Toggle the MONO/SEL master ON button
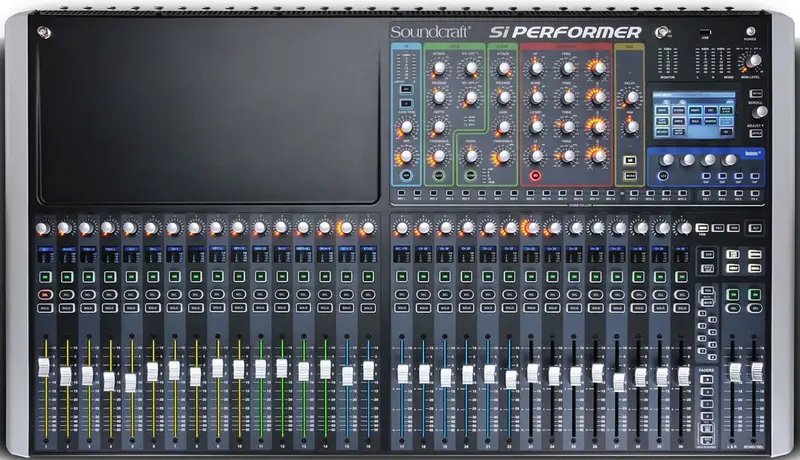Viewport: 800px width, 460px height. pos(755,294)
